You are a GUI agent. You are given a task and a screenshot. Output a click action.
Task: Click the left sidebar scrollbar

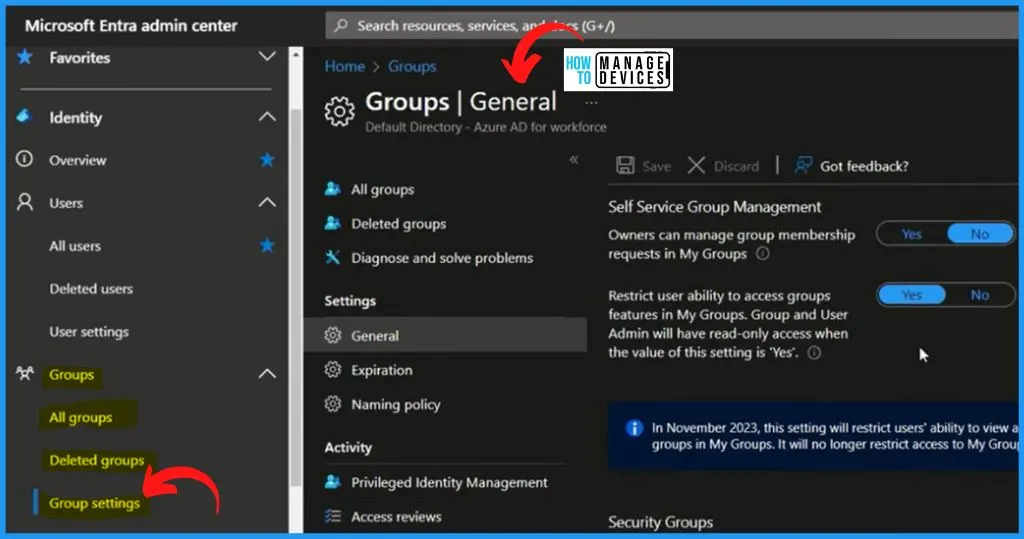[296, 297]
